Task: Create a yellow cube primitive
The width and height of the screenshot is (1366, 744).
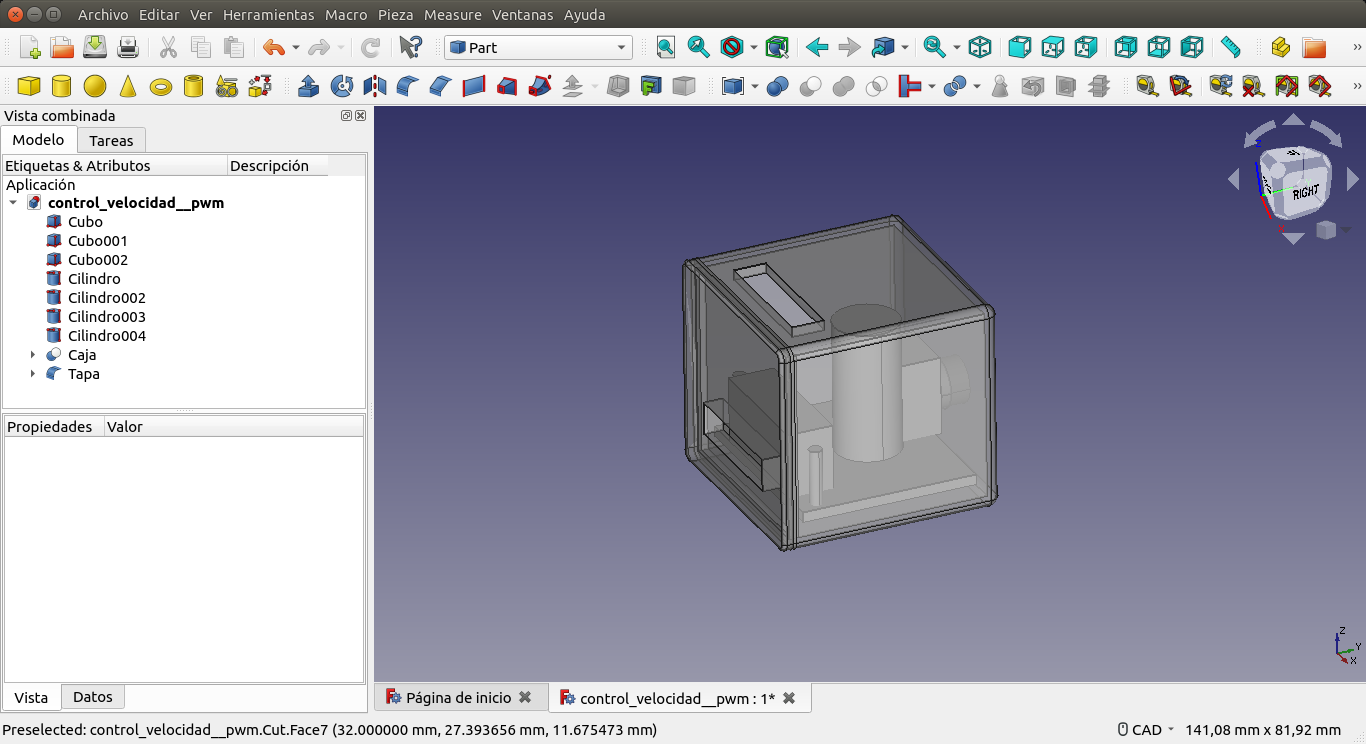Action: pos(29,87)
